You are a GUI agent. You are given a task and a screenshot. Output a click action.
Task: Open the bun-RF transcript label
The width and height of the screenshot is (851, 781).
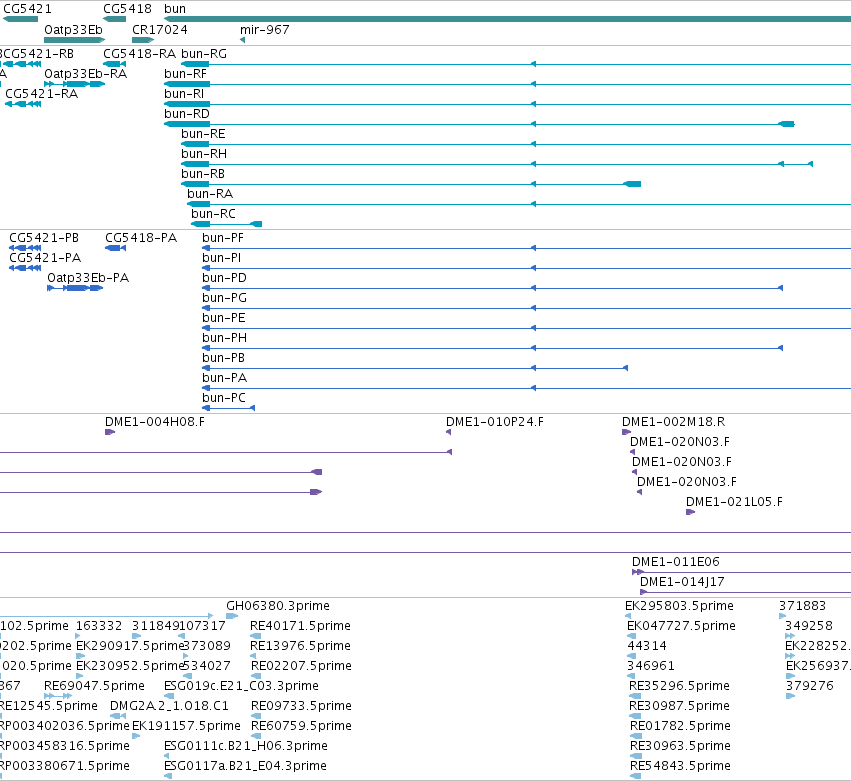point(186,74)
